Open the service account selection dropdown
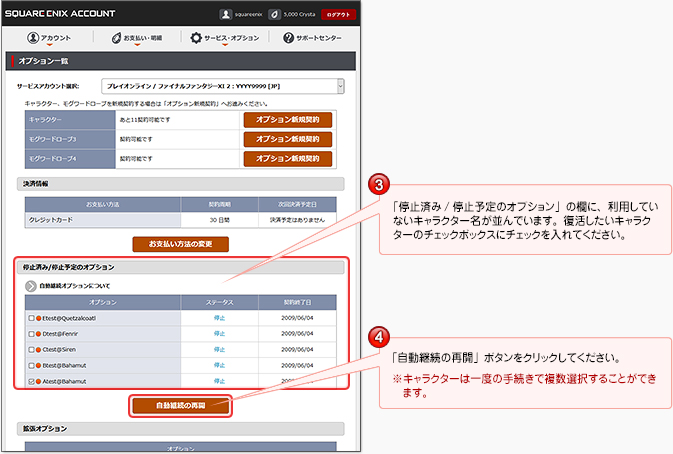Viewport: 673px width, 454px height. coord(223,86)
